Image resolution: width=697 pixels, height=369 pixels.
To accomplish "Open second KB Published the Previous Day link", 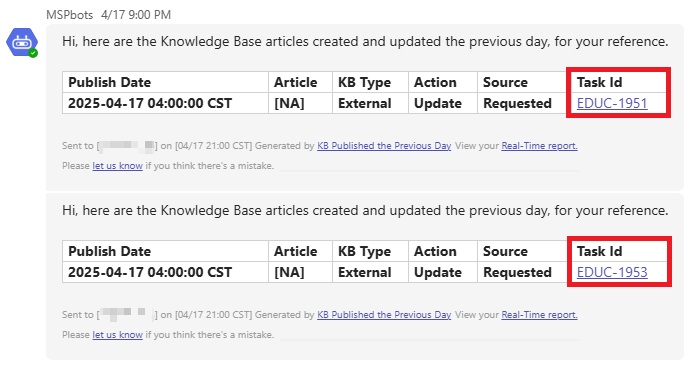I will click(x=384, y=315).
